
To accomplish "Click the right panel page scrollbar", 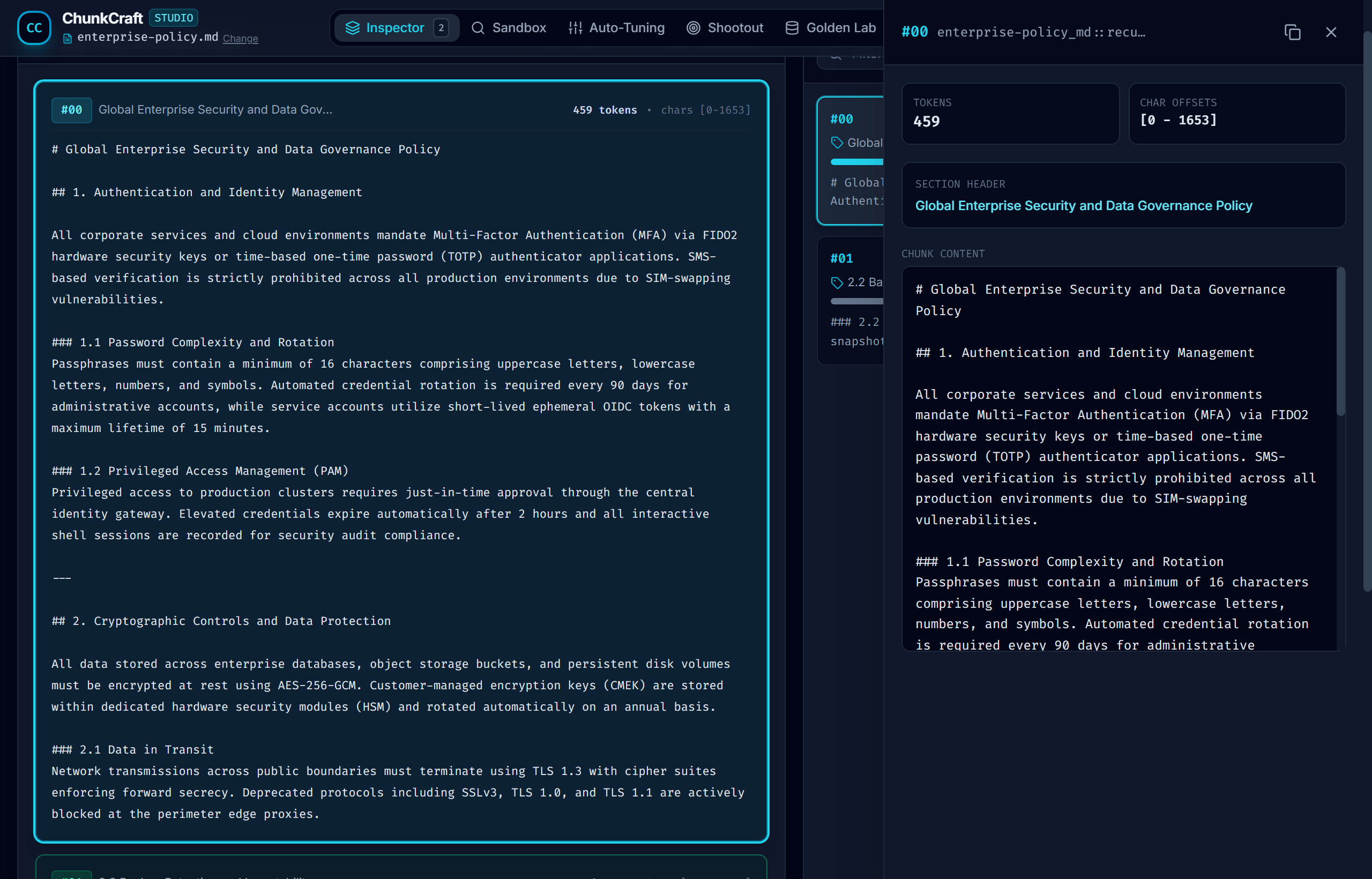I will 1367,311.
